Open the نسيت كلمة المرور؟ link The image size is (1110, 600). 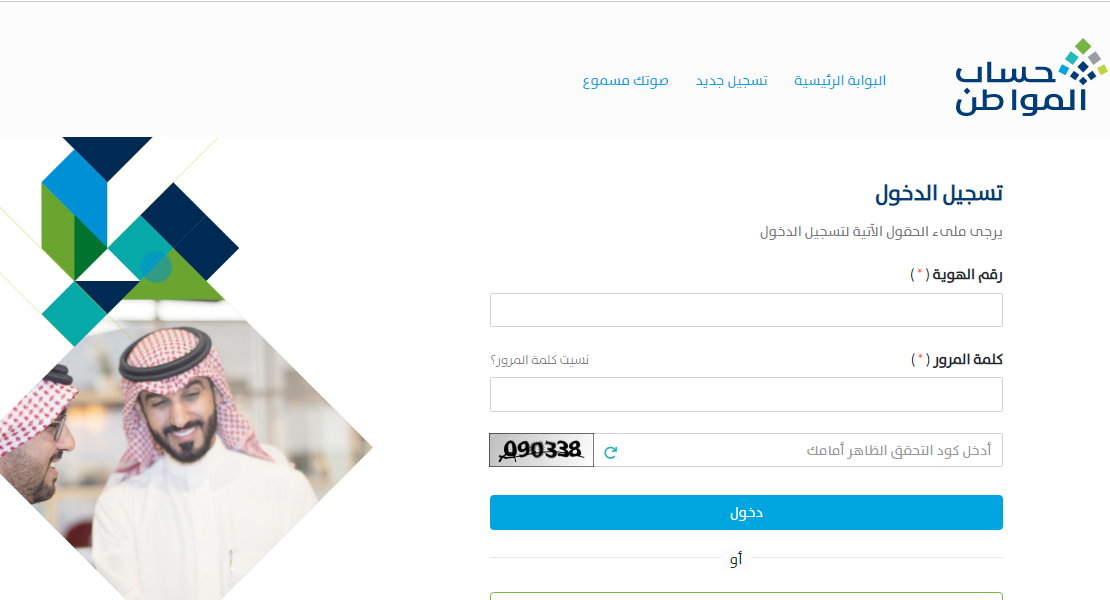click(539, 360)
